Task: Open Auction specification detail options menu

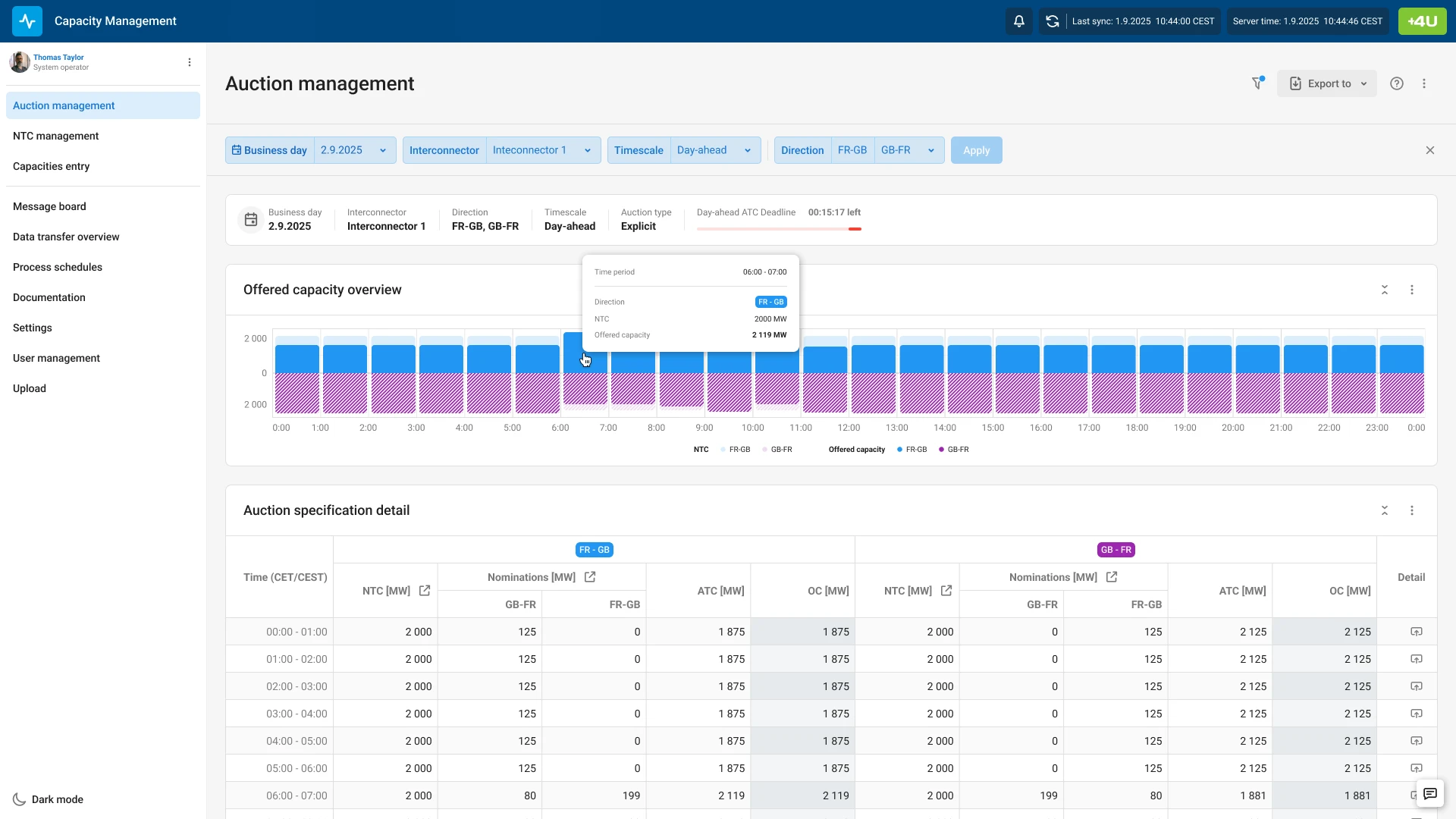Action: (x=1412, y=510)
